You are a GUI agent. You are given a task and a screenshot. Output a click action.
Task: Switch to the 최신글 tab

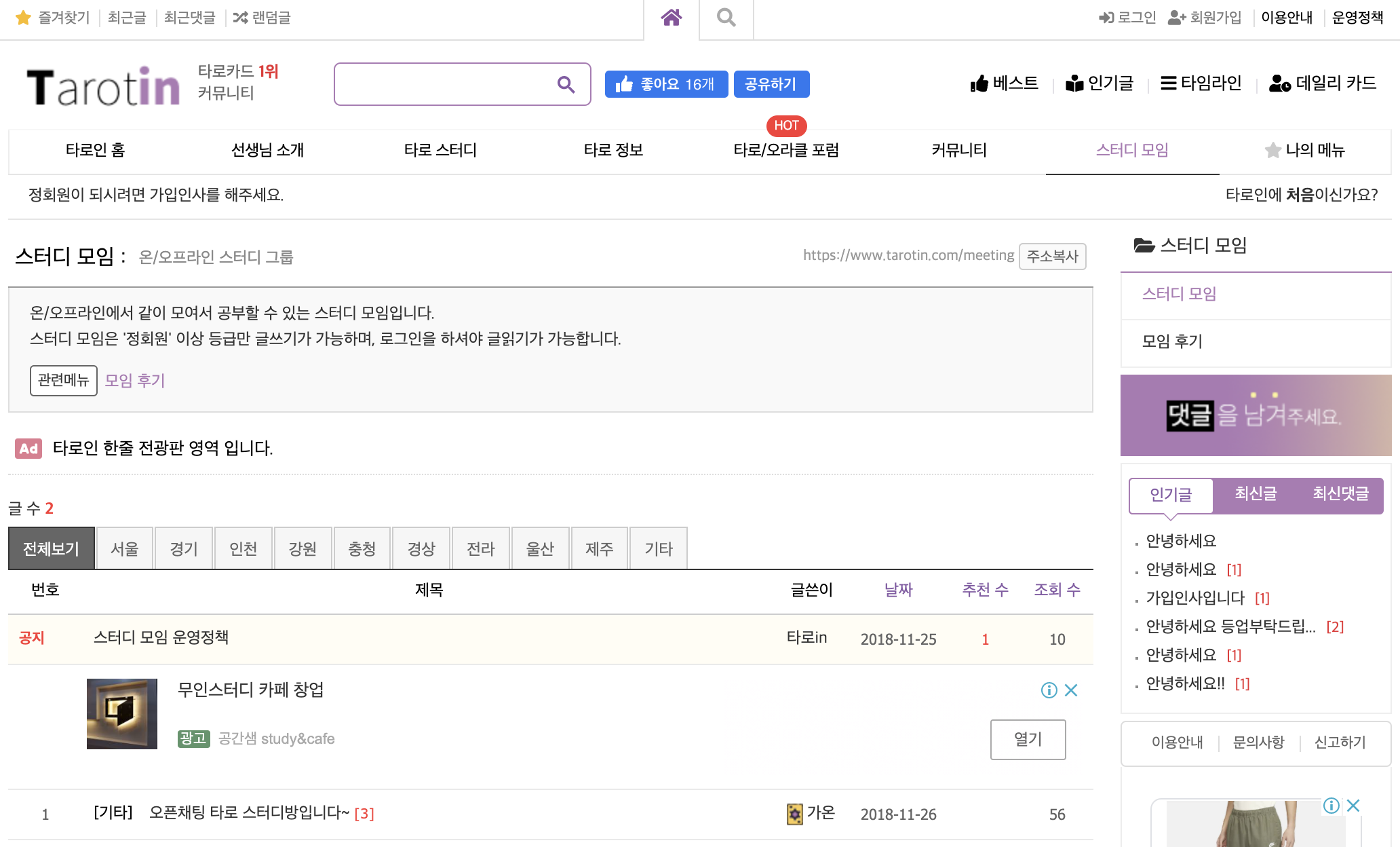click(1255, 494)
